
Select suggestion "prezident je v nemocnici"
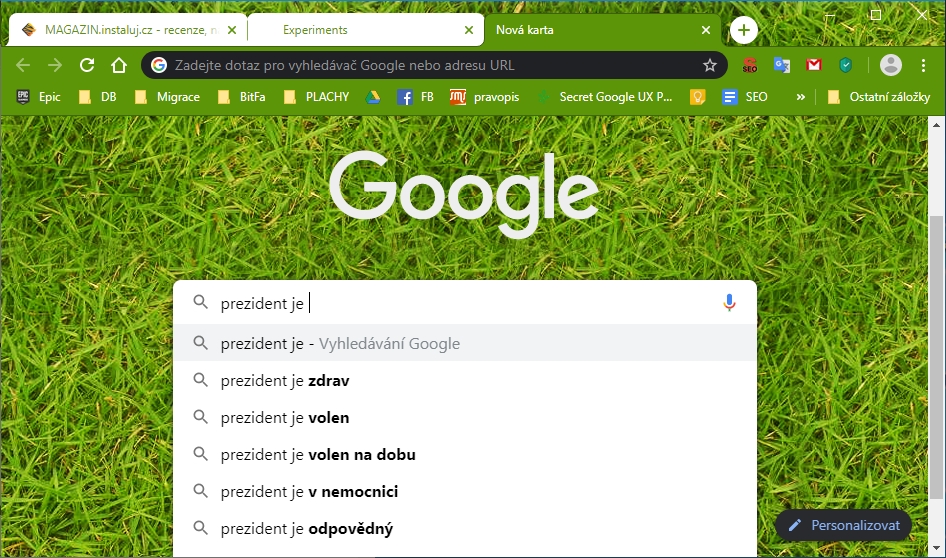tap(309, 492)
